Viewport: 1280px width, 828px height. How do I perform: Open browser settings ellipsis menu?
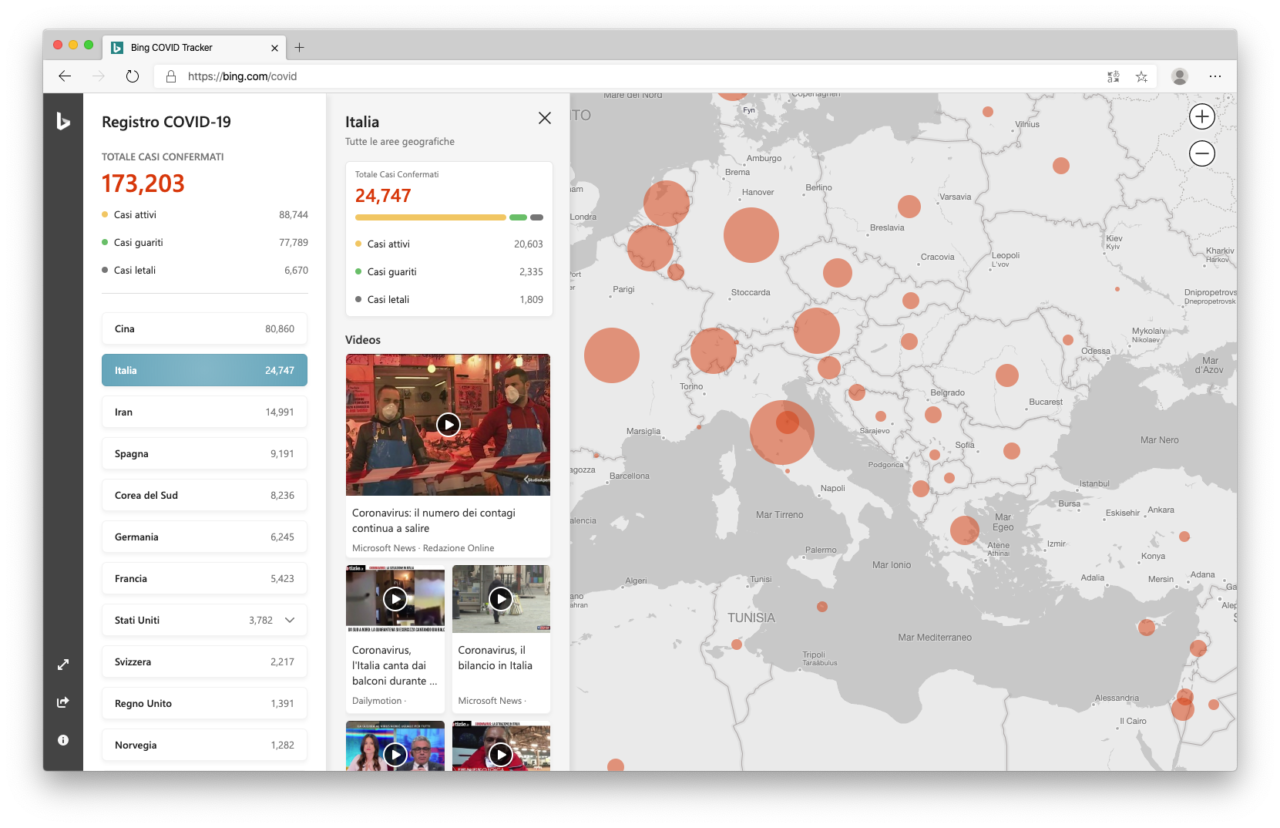[x=1215, y=76]
